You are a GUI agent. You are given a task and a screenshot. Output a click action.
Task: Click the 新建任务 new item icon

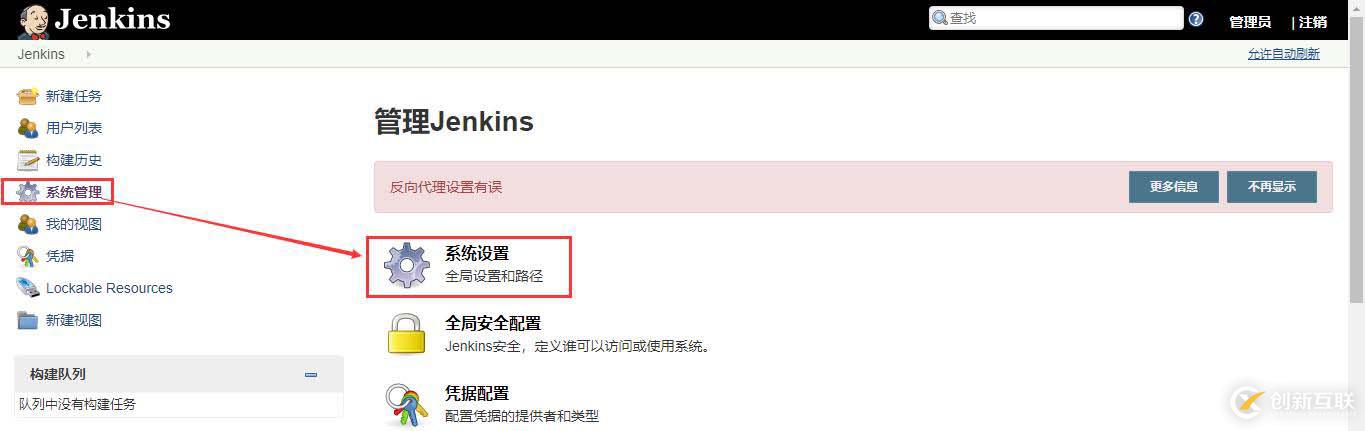coord(28,96)
